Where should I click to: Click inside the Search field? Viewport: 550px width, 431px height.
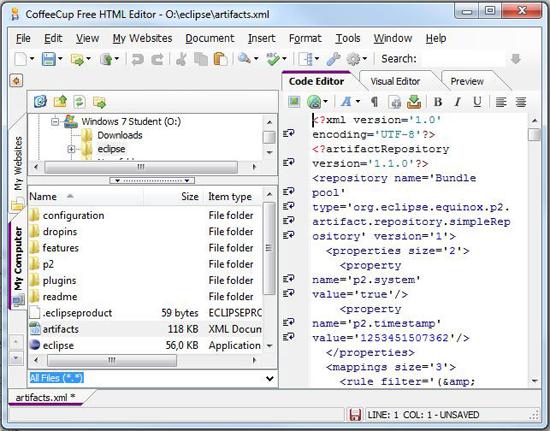click(x=463, y=59)
